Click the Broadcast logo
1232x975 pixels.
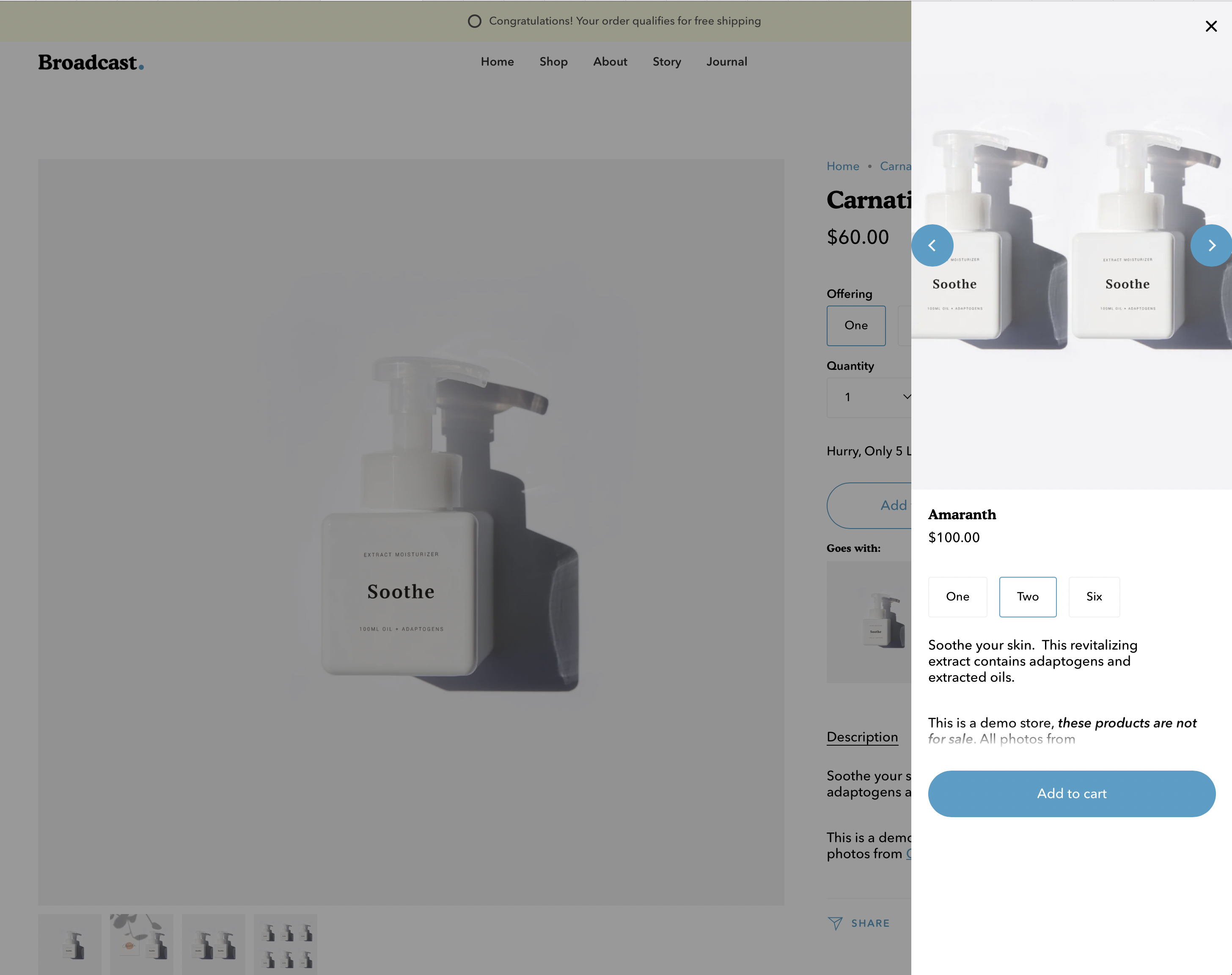pyautogui.click(x=91, y=62)
